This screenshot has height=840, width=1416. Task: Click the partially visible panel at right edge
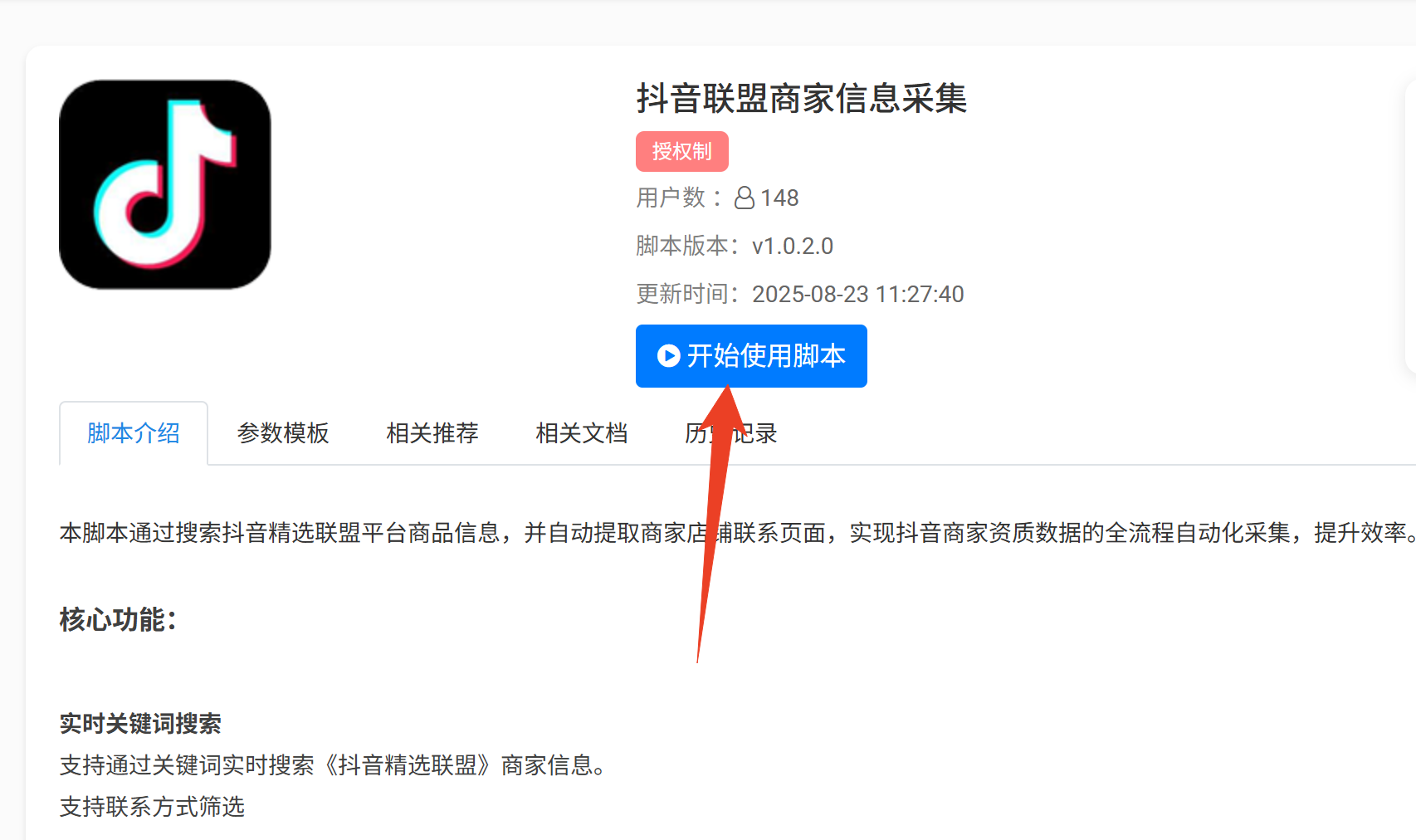[x=1409, y=226]
